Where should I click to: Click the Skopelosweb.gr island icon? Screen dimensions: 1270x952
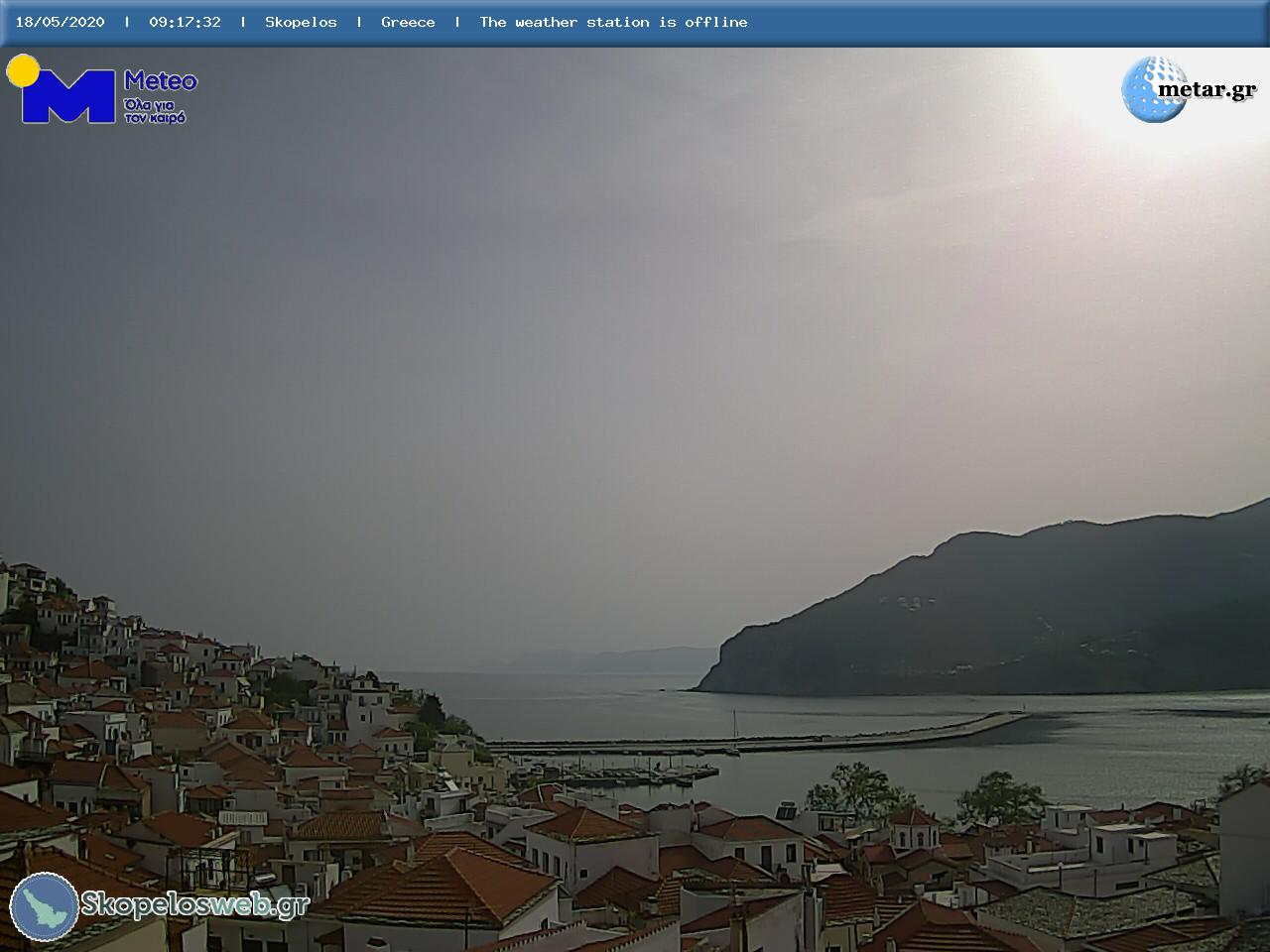coord(45,906)
